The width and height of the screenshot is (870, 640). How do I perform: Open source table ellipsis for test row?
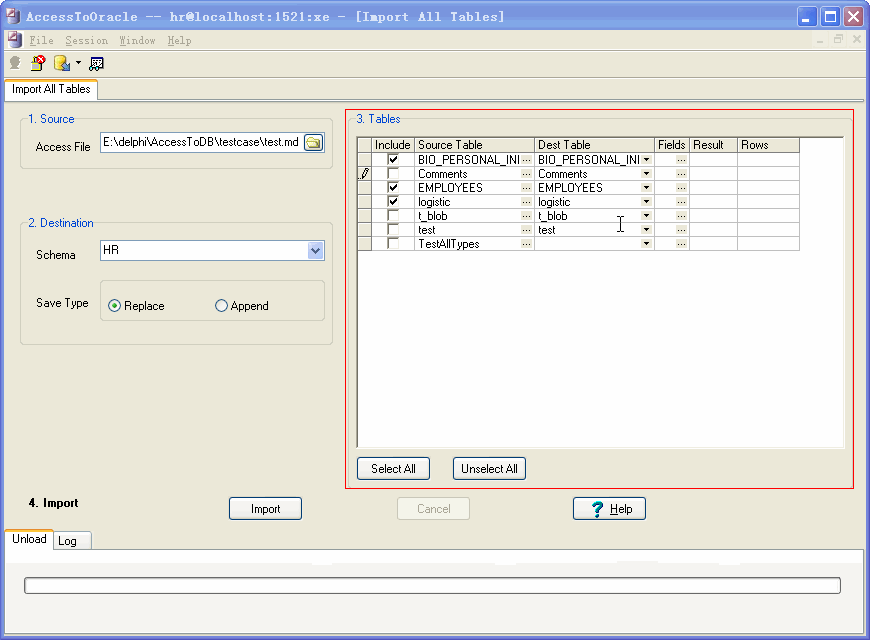pyautogui.click(x=527, y=229)
